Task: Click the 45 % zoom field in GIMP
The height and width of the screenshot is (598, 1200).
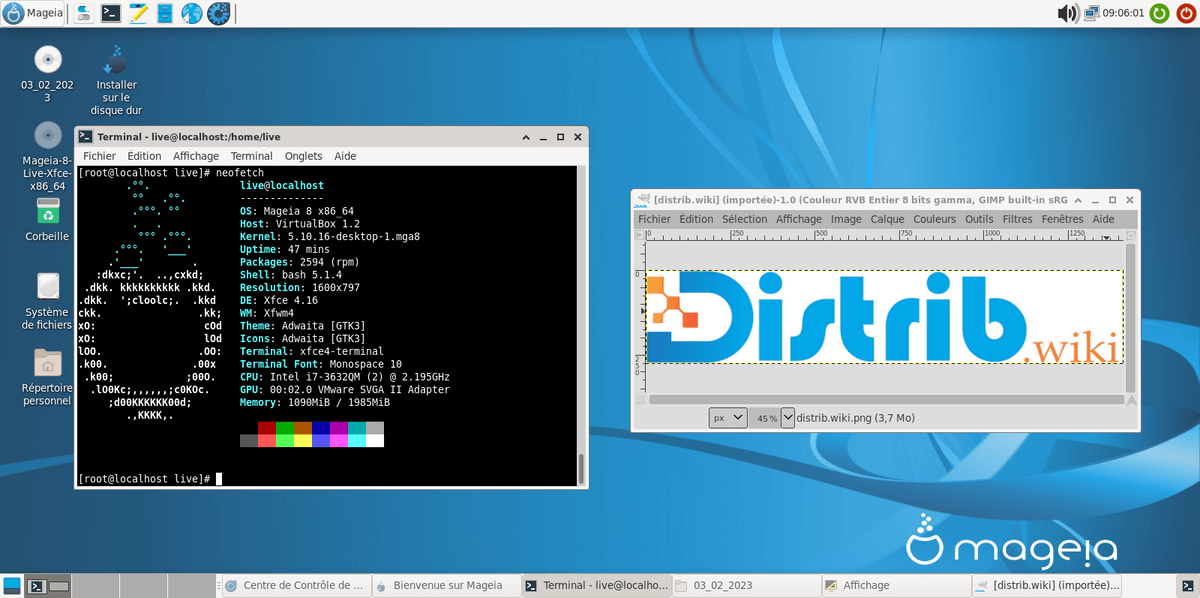Action: click(x=765, y=417)
